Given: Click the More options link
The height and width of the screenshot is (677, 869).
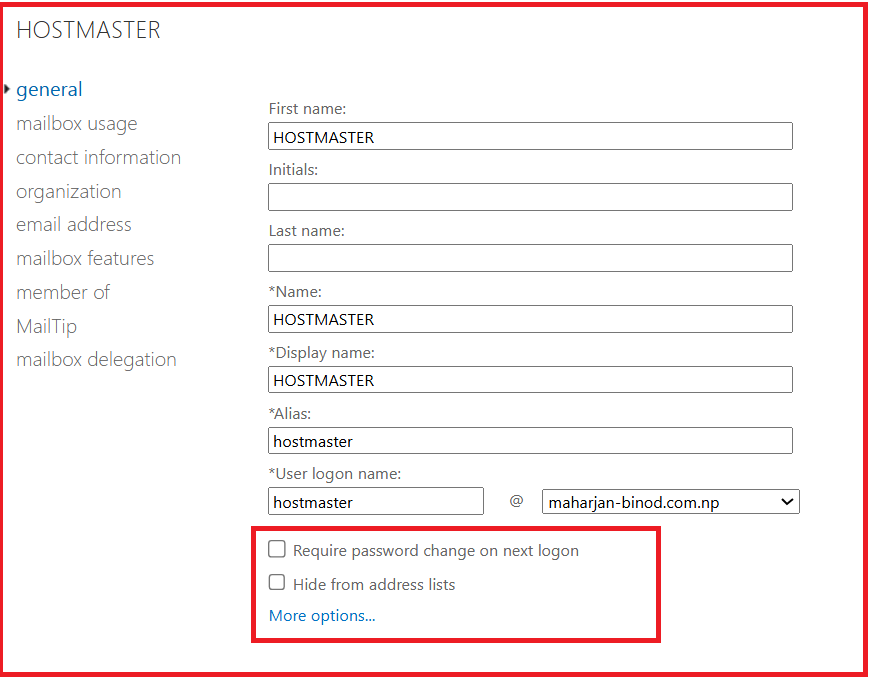Looking at the screenshot, I should pyautogui.click(x=322, y=616).
